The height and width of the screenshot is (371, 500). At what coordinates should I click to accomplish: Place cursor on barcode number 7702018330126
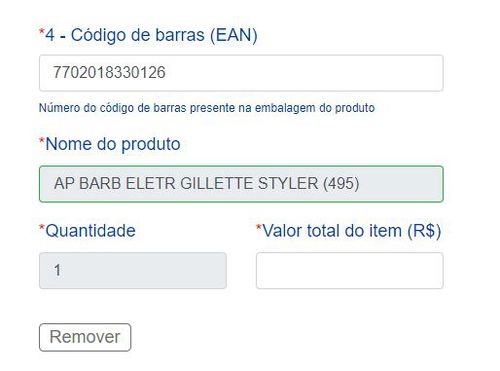pyautogui.click(x=109, y=73)
